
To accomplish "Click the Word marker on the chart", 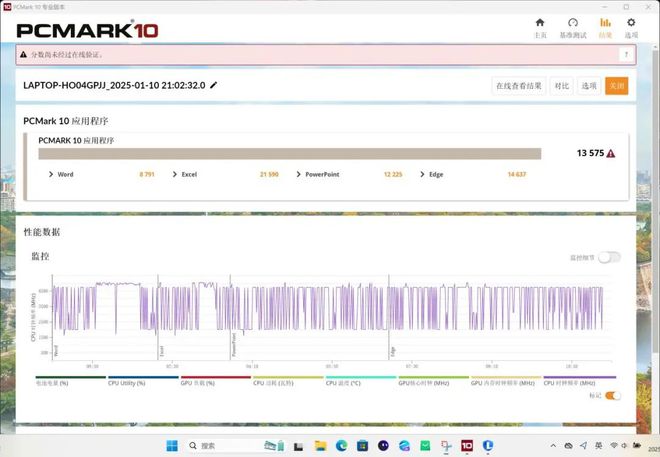I will [x=56, y=351].
